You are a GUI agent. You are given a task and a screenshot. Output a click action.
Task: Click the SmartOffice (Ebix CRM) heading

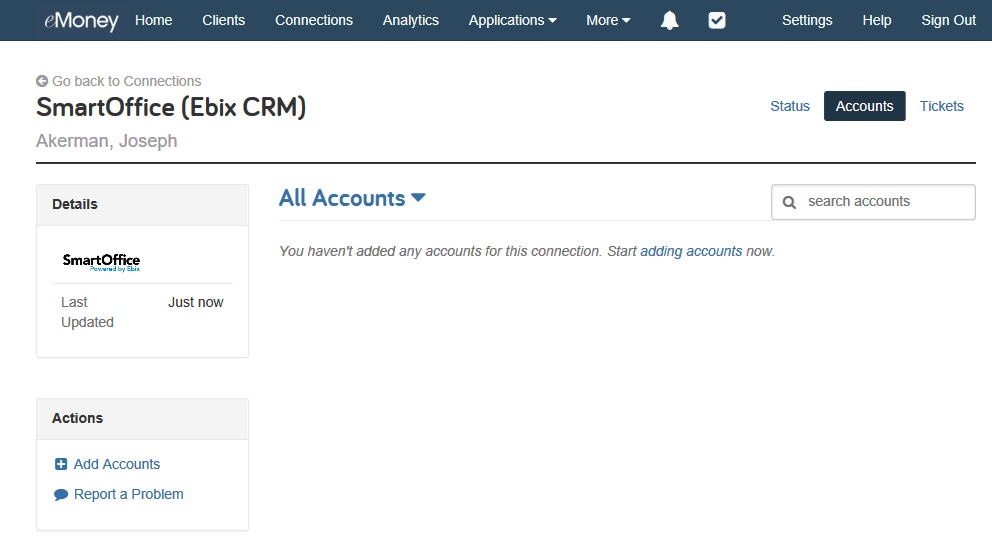pos(171,108)
